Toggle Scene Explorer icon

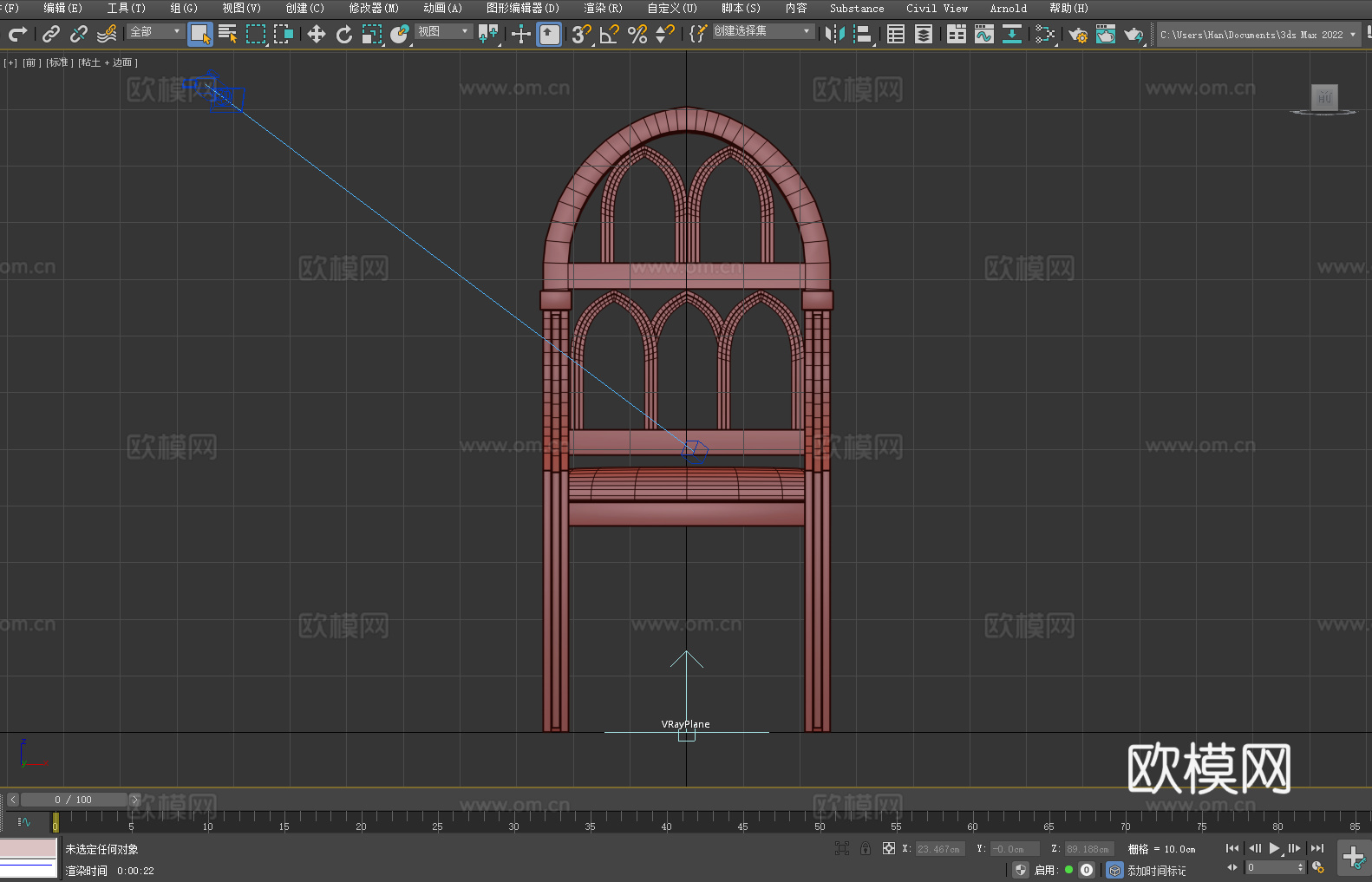coord(896,34)
